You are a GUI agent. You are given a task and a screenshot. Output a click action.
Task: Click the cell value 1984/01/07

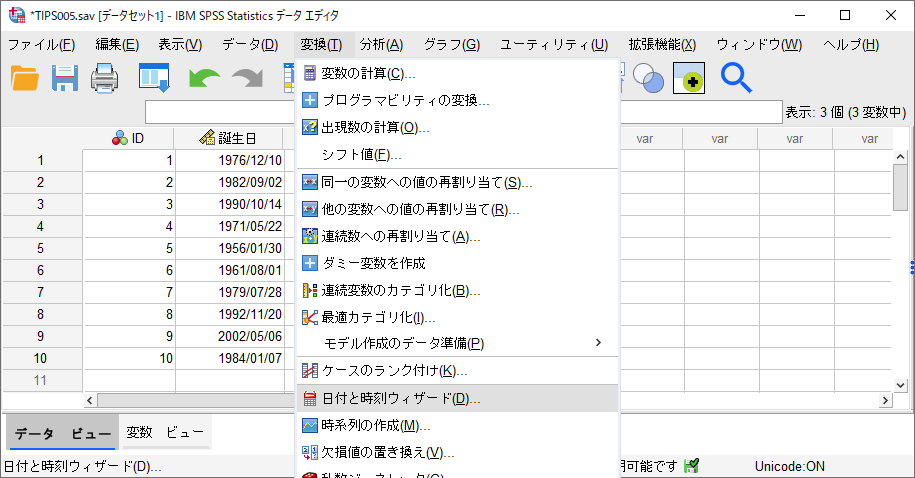click(230, 358)
